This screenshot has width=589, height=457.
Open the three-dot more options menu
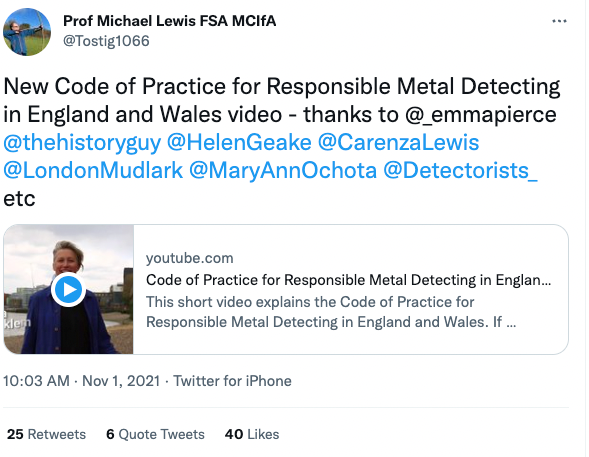pyautogui.click(x=559, y=21)
